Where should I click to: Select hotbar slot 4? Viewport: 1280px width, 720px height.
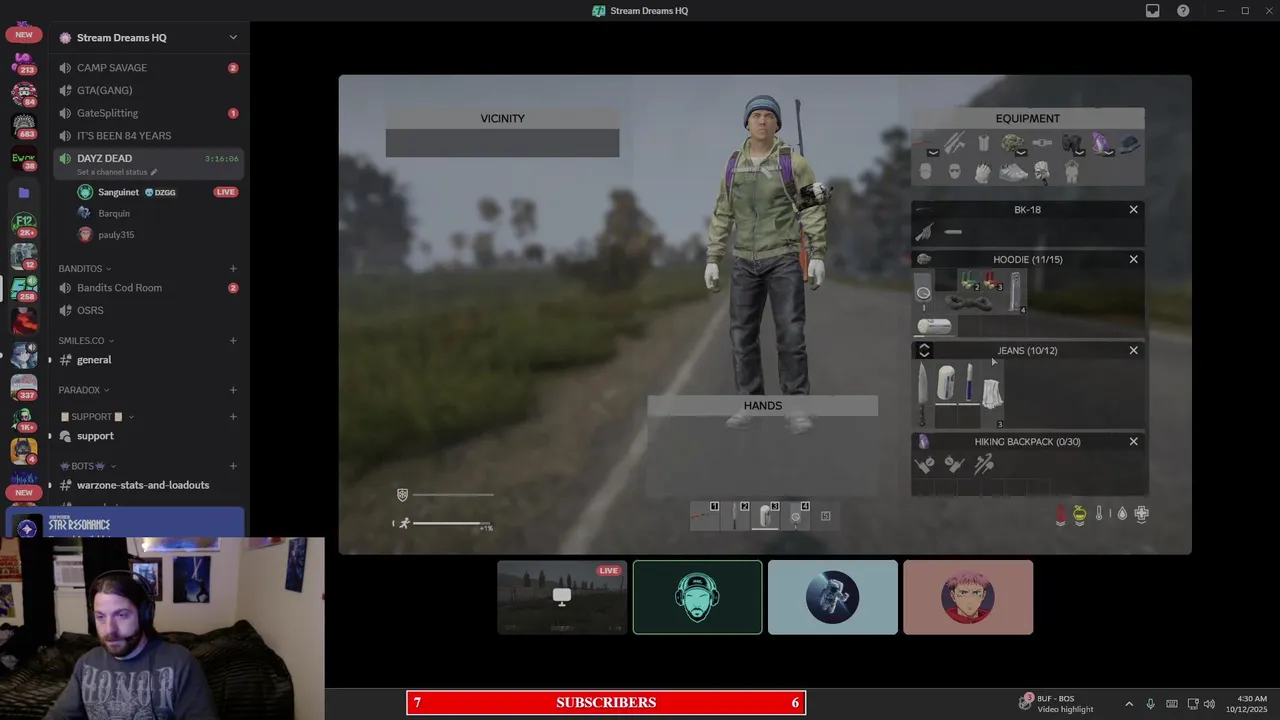pos(795,516)
